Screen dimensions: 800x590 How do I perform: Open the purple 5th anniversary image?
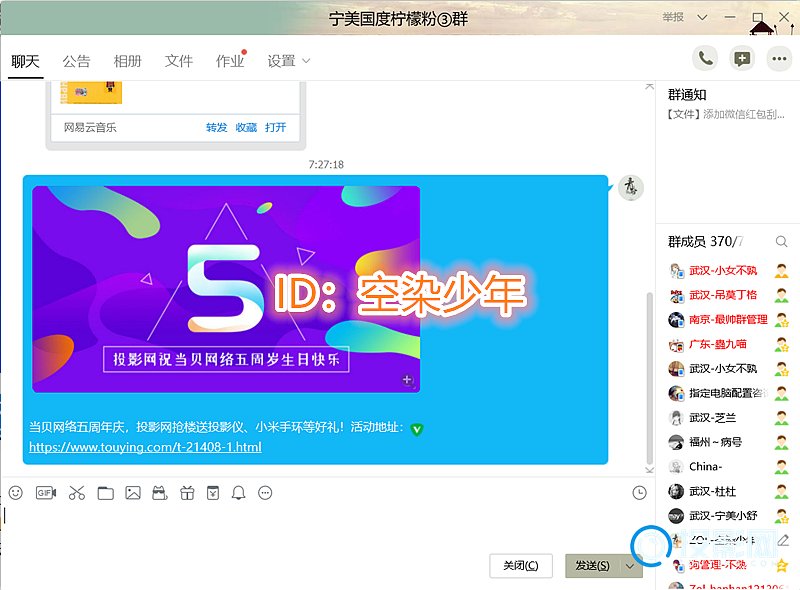(226, 289)
